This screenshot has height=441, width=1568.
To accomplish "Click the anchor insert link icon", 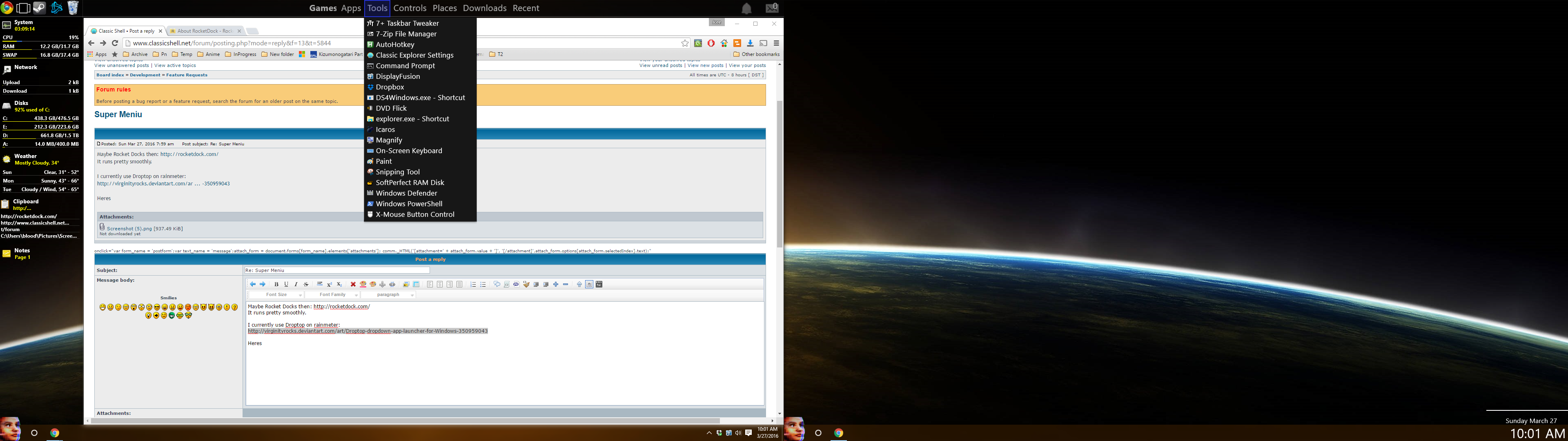I will (382, 285).
